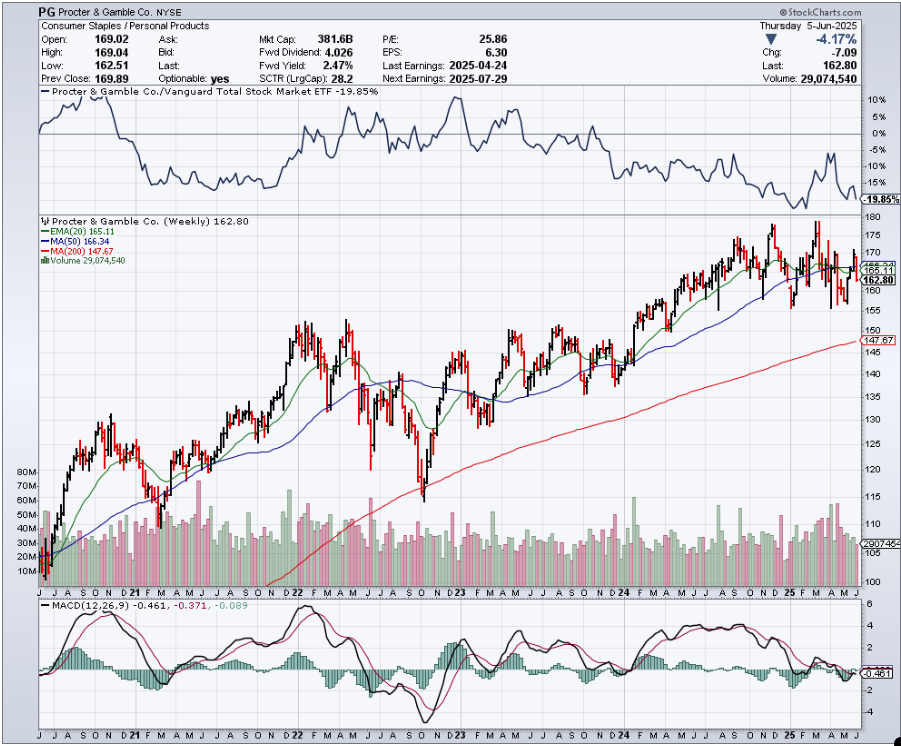Select the Prev Close value 169.89

(111, 79)
